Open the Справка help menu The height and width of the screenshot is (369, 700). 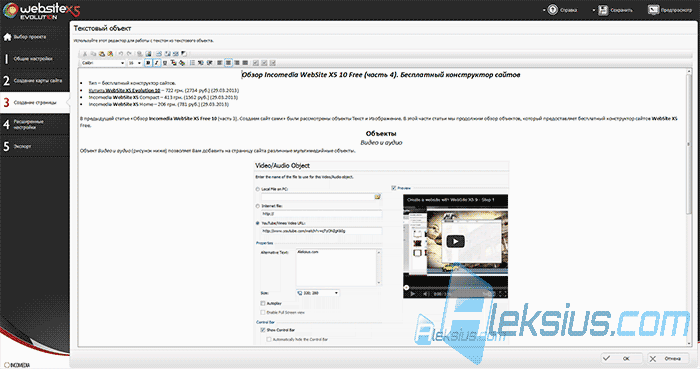click(560, 10)
